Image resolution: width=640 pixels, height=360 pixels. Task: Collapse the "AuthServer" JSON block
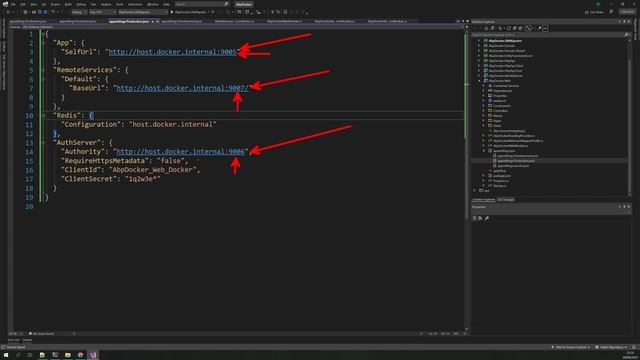coord(43,142)
